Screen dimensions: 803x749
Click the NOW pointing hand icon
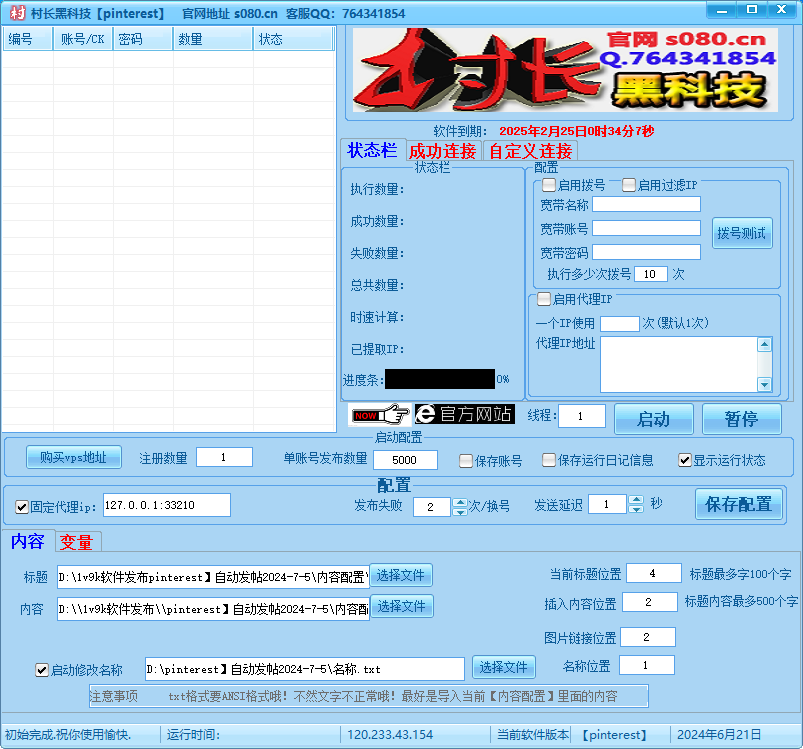380,414
